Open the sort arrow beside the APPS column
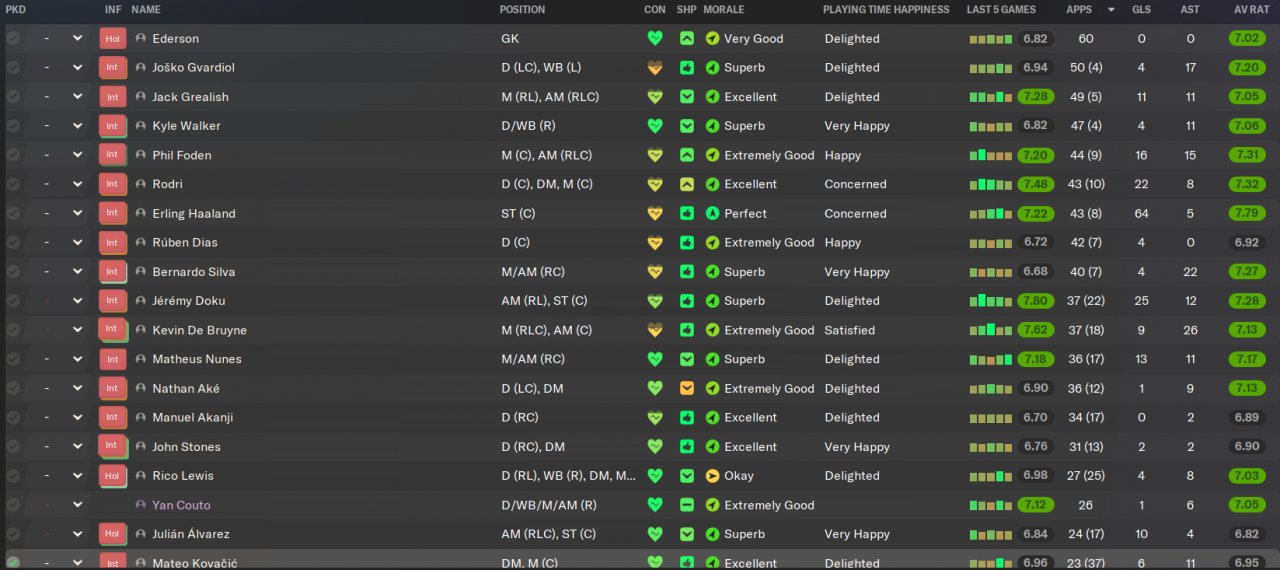1280x570 pixels. click(x=1111, y=10)
